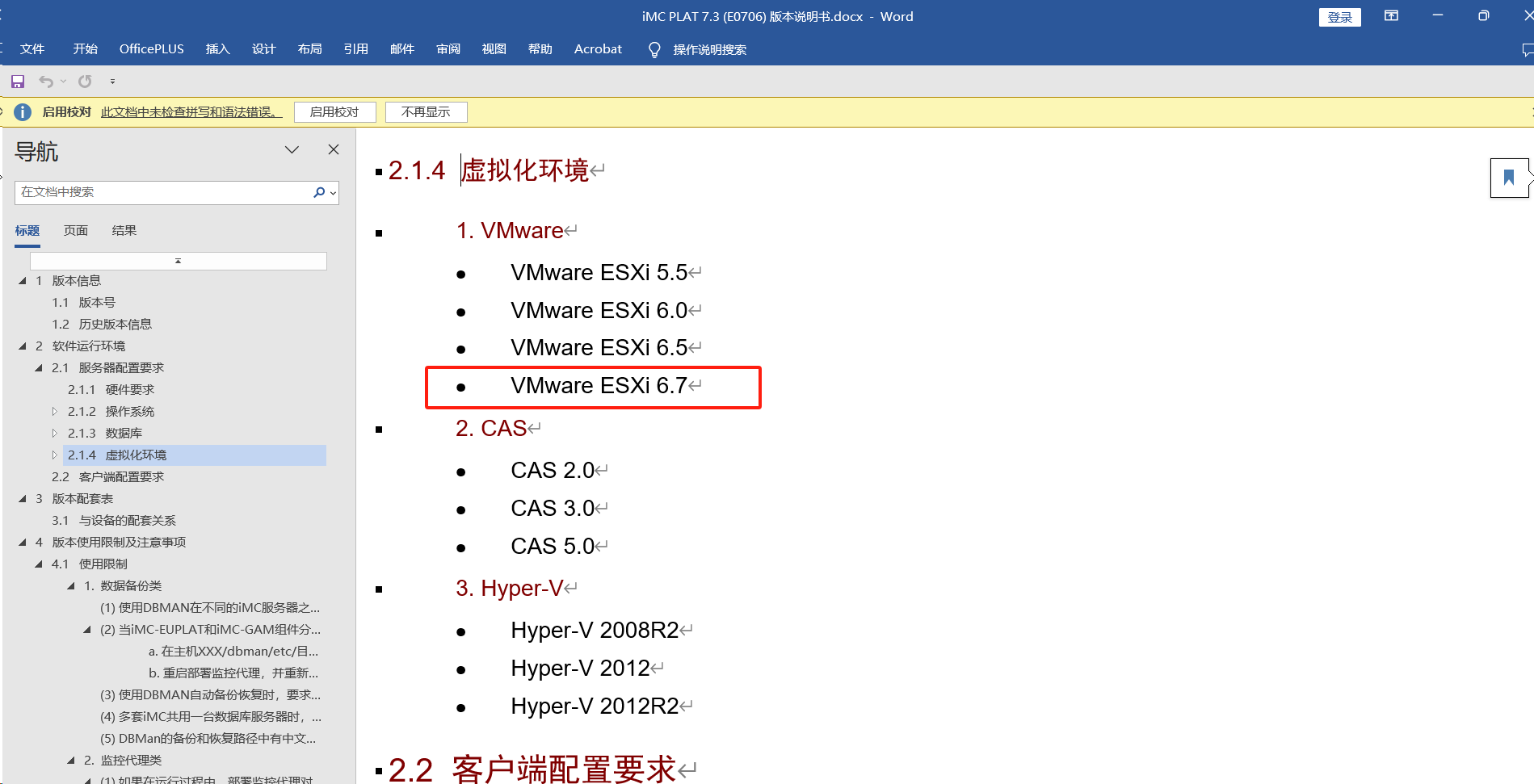Click the 此文档中未检查拼写和语法错误 link
Viewport: 1534px width, 784px height.
point(191,112)
